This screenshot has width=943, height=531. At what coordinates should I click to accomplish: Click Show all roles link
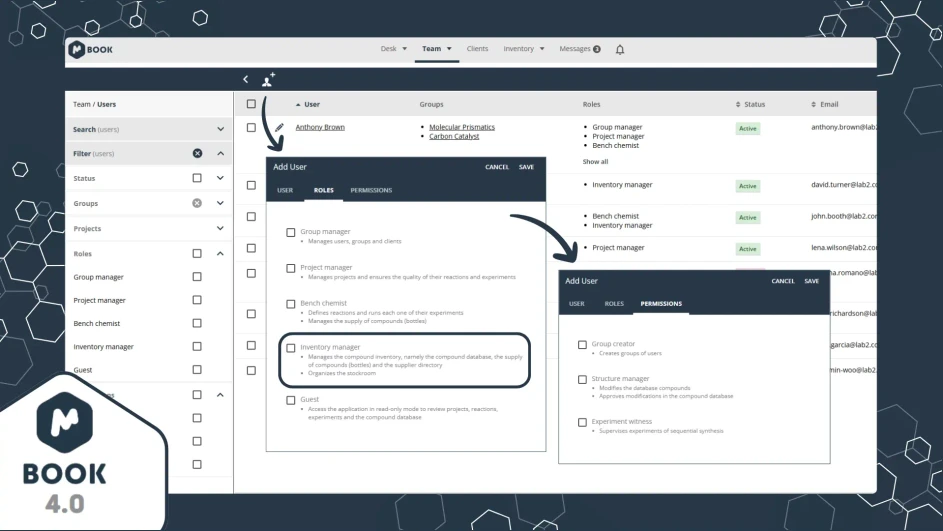(x=595, y=162)
